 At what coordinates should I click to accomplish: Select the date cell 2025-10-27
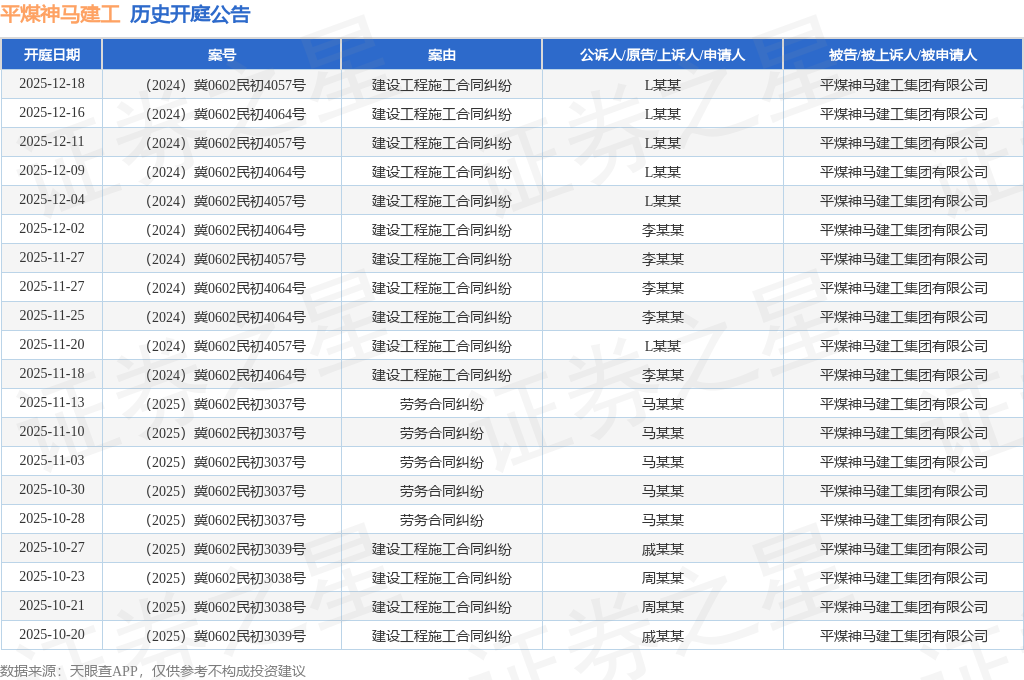point(52,547)
